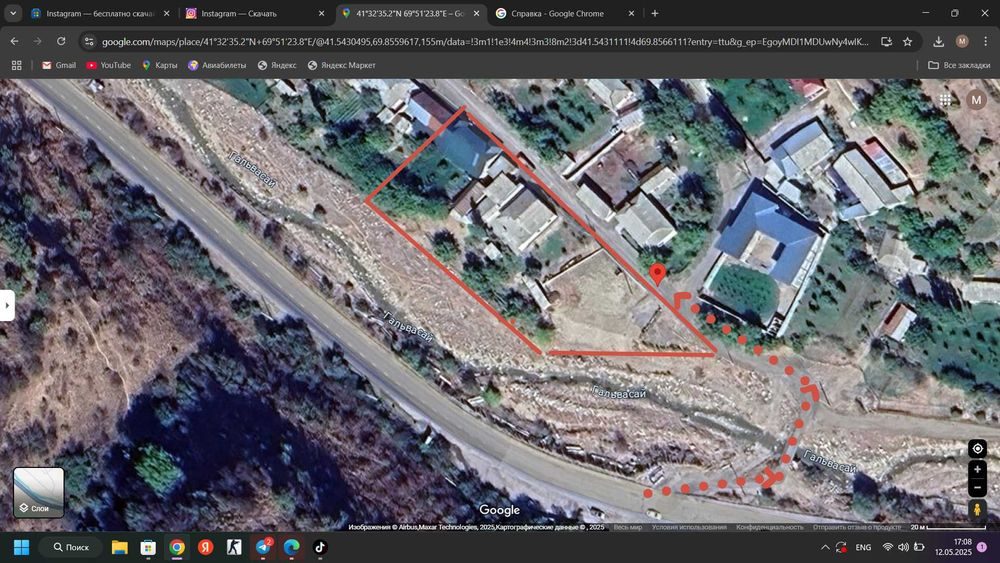Open the tab search dropdown arrow

13,13
